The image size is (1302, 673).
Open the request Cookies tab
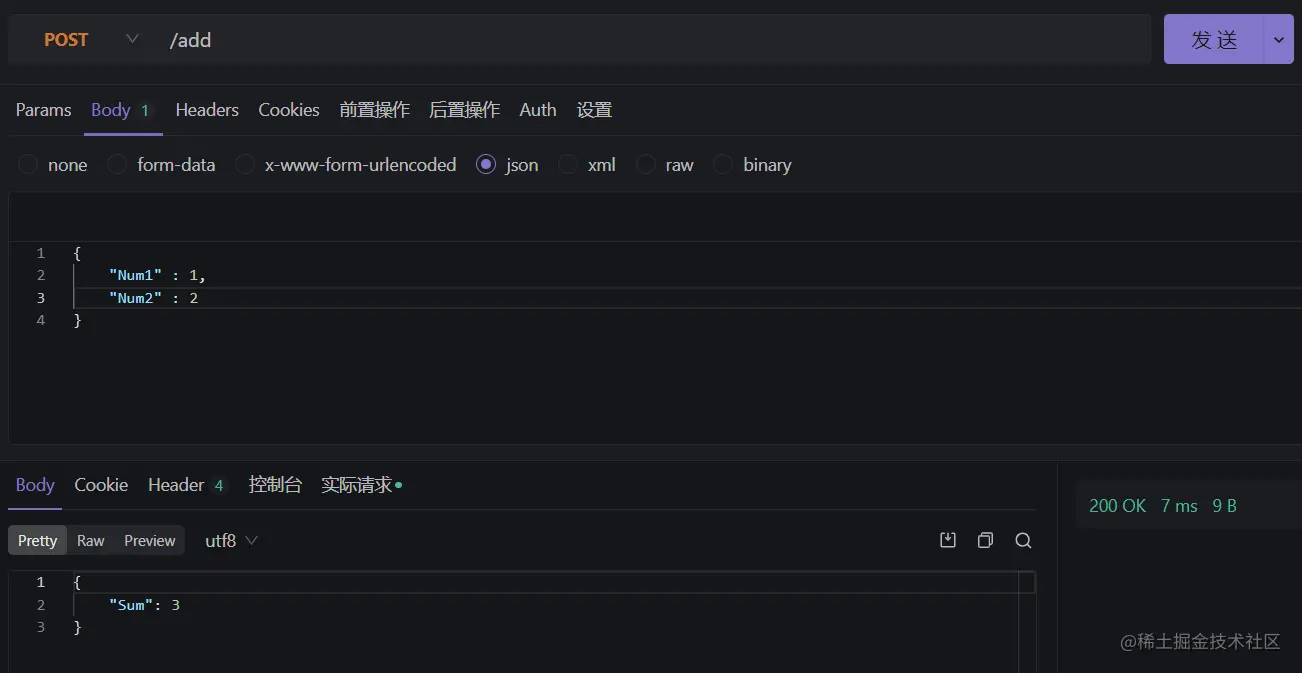(289, 110)
